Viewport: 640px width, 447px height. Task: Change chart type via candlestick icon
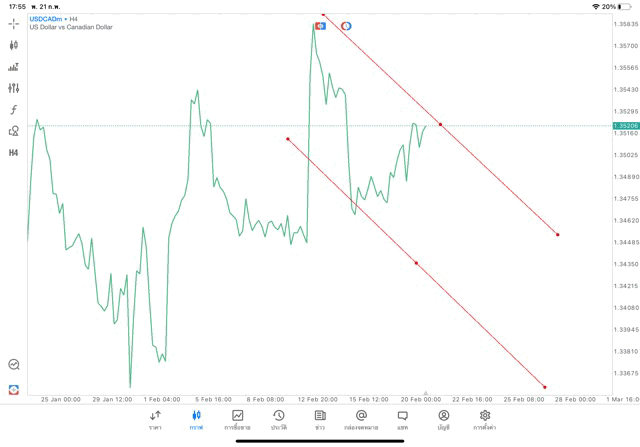click(14, 45)
